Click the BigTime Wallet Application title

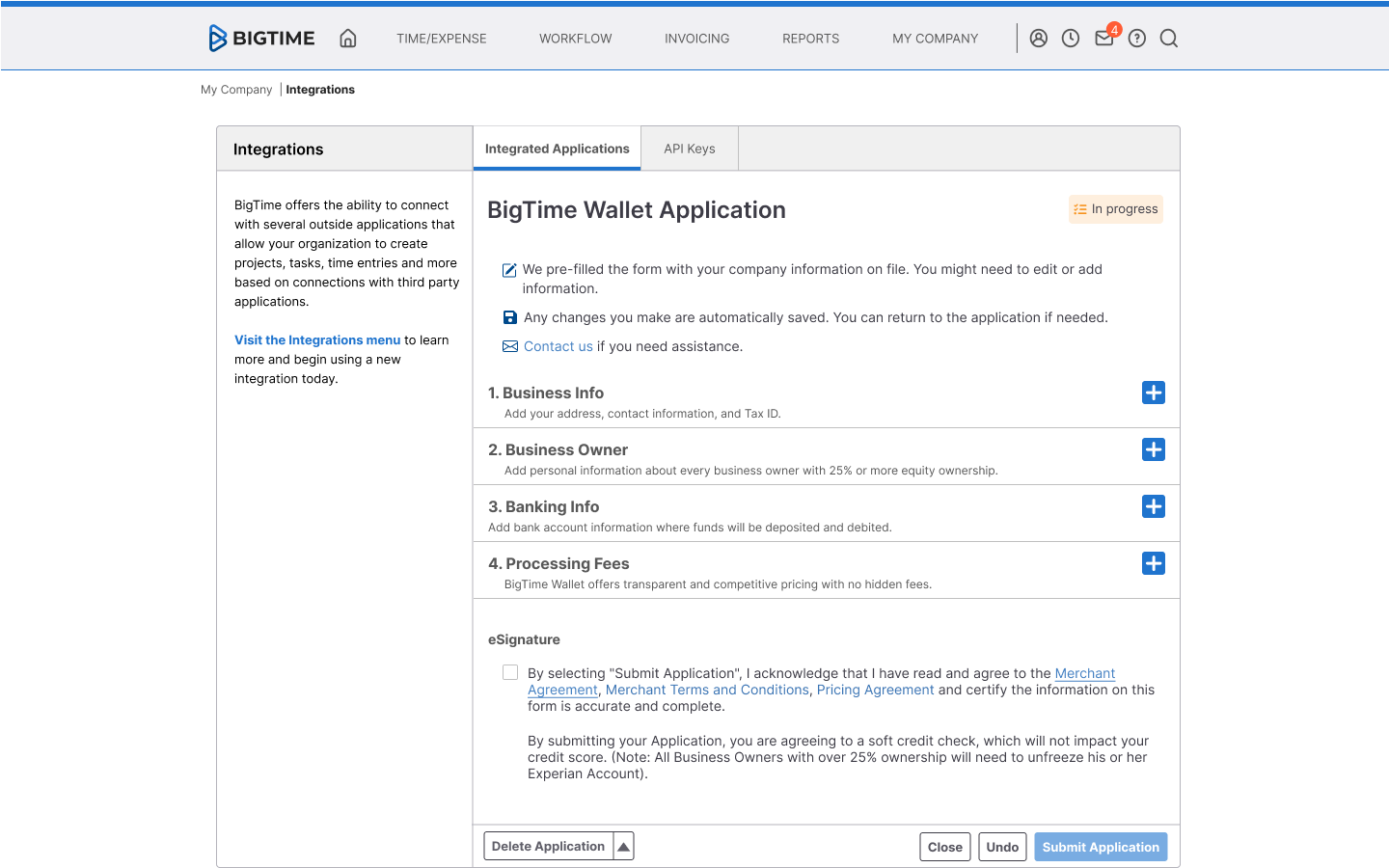pyautogui.click(x=637, y=210)
